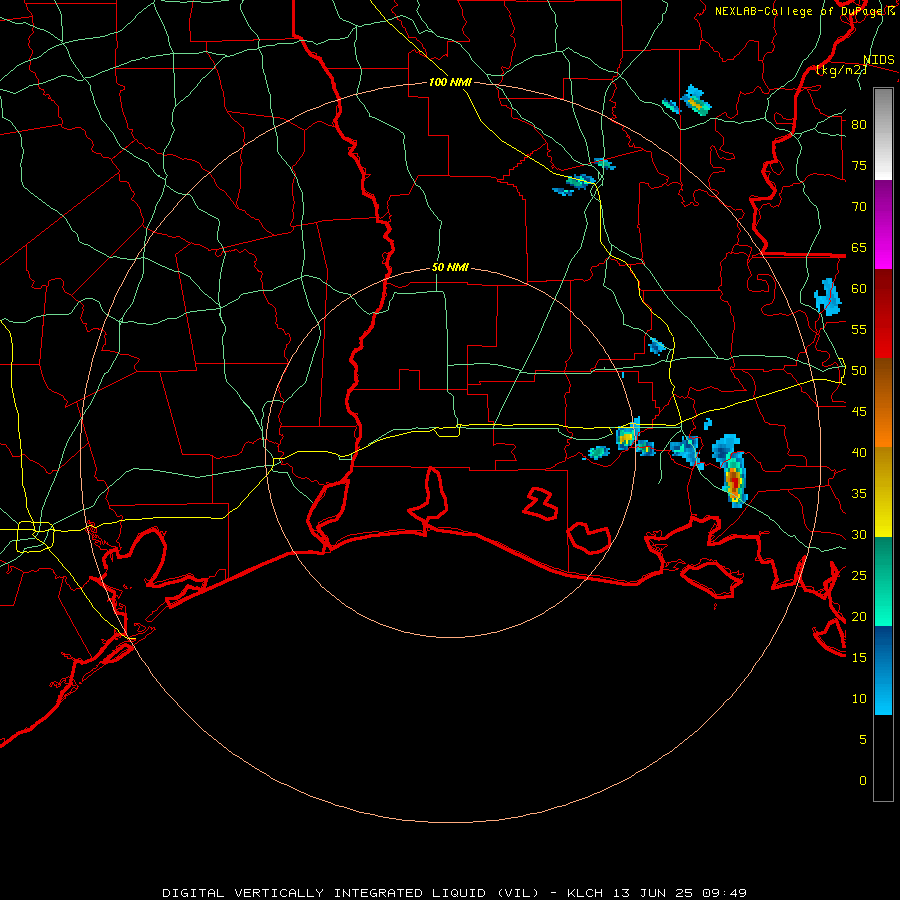The height and width of the screenshot is (900, 900).
Task: Click the yellow segment of the colorbar
Action: point(883,492)
